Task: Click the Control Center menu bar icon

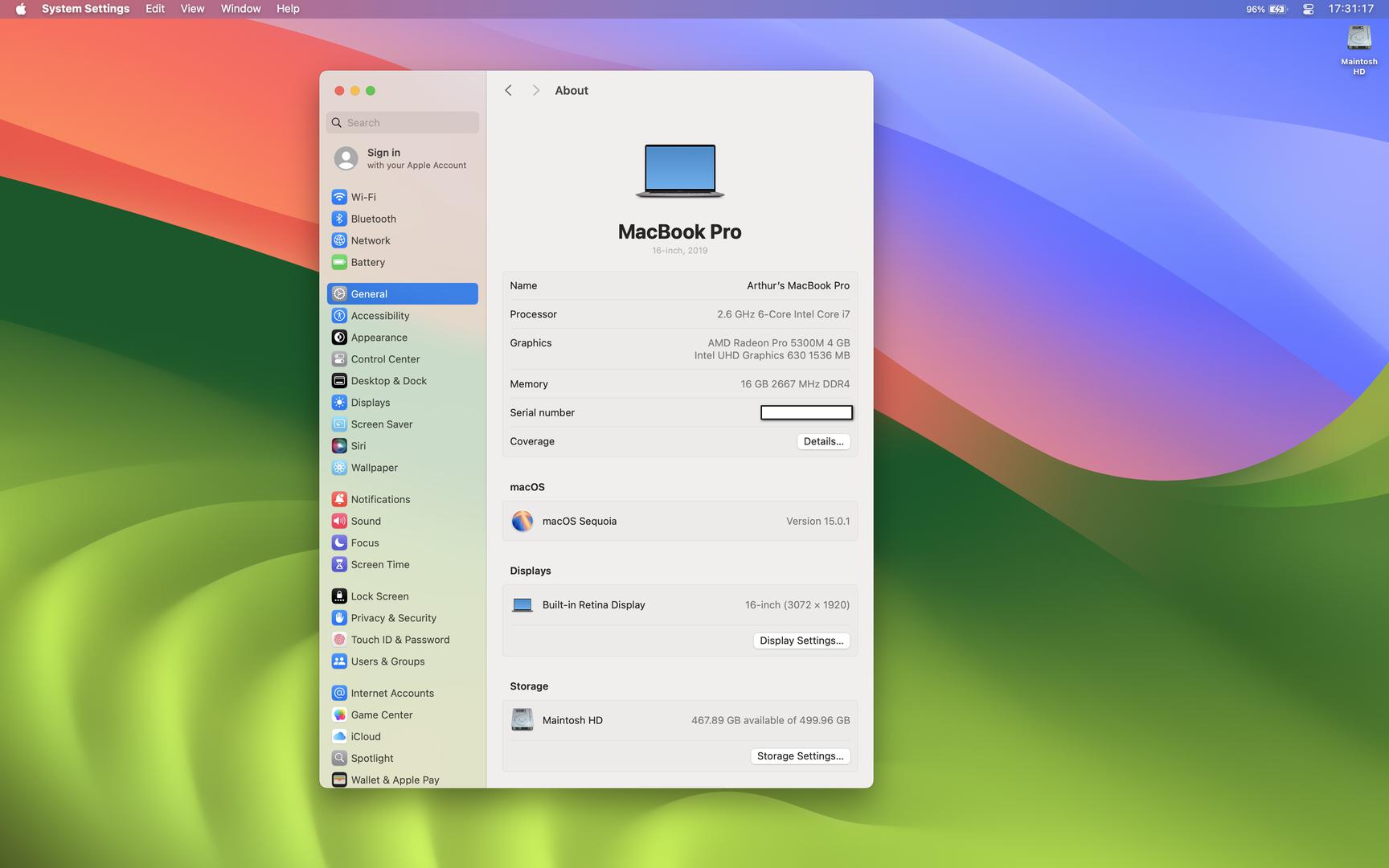Action: [1308, 10]
